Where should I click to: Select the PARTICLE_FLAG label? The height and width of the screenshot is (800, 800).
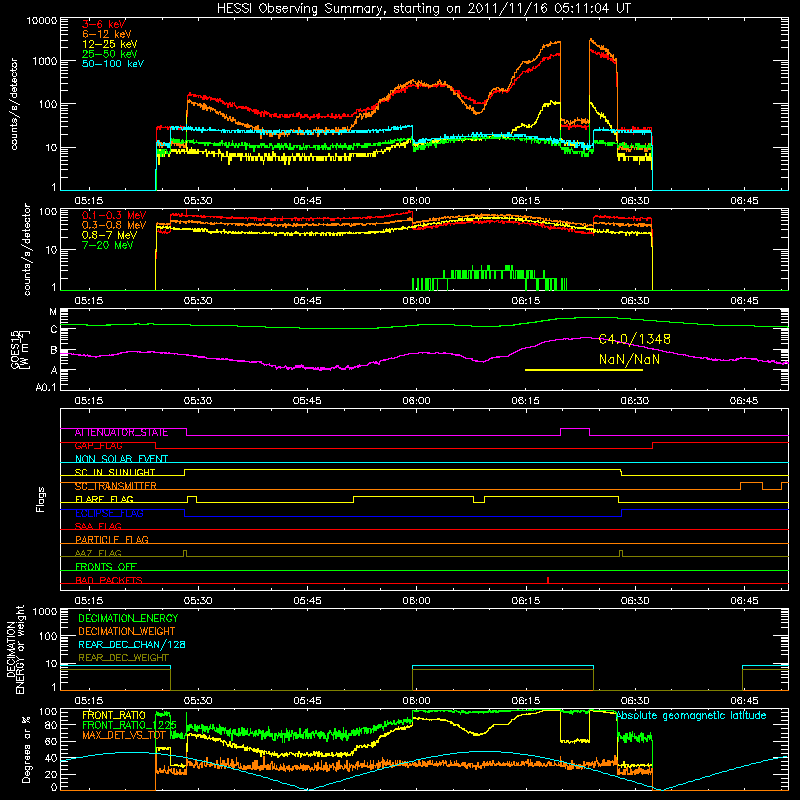(112, 539)
